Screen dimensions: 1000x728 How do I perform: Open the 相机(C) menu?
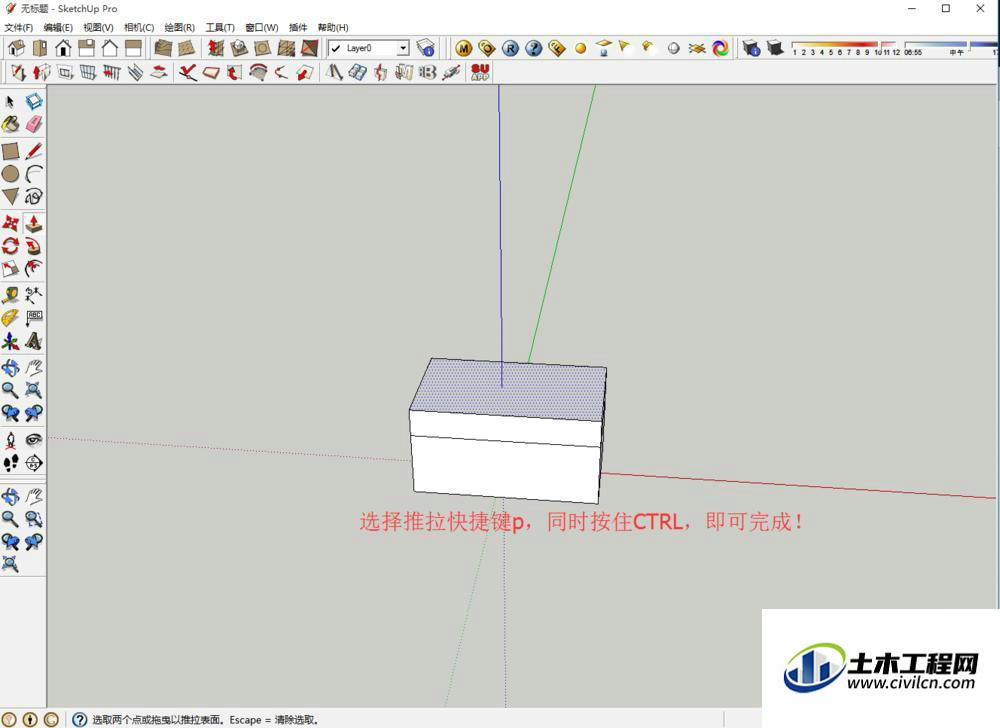coord(138,27)
